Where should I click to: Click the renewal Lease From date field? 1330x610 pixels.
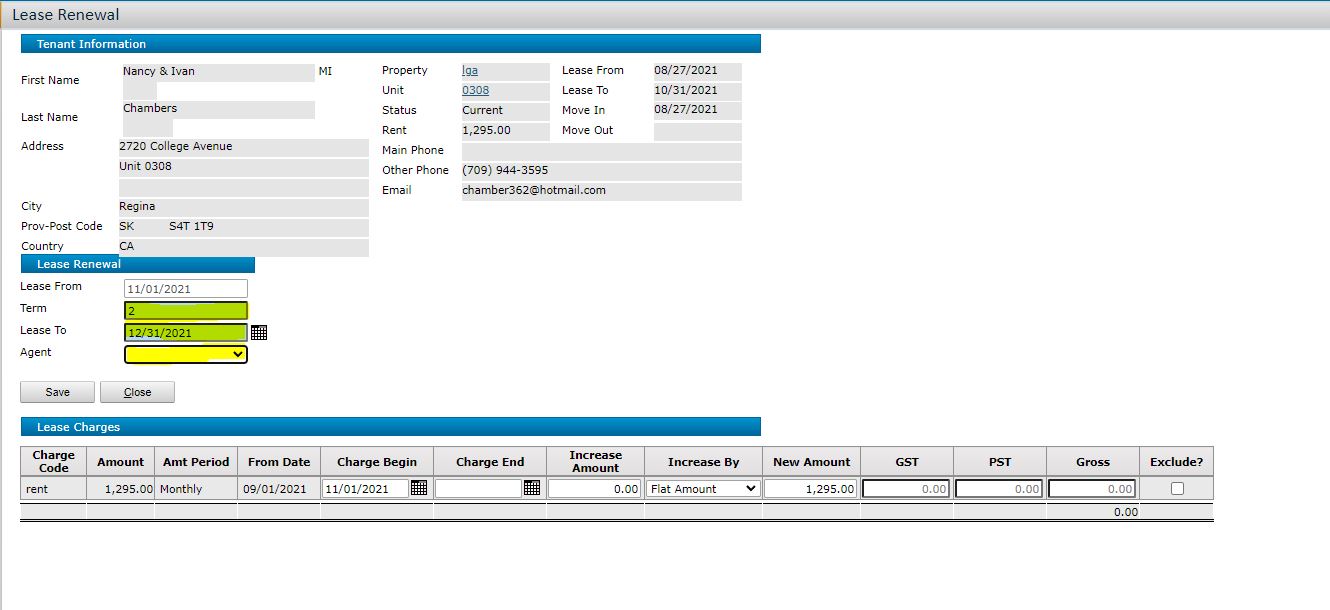click(x=186, y=288)
